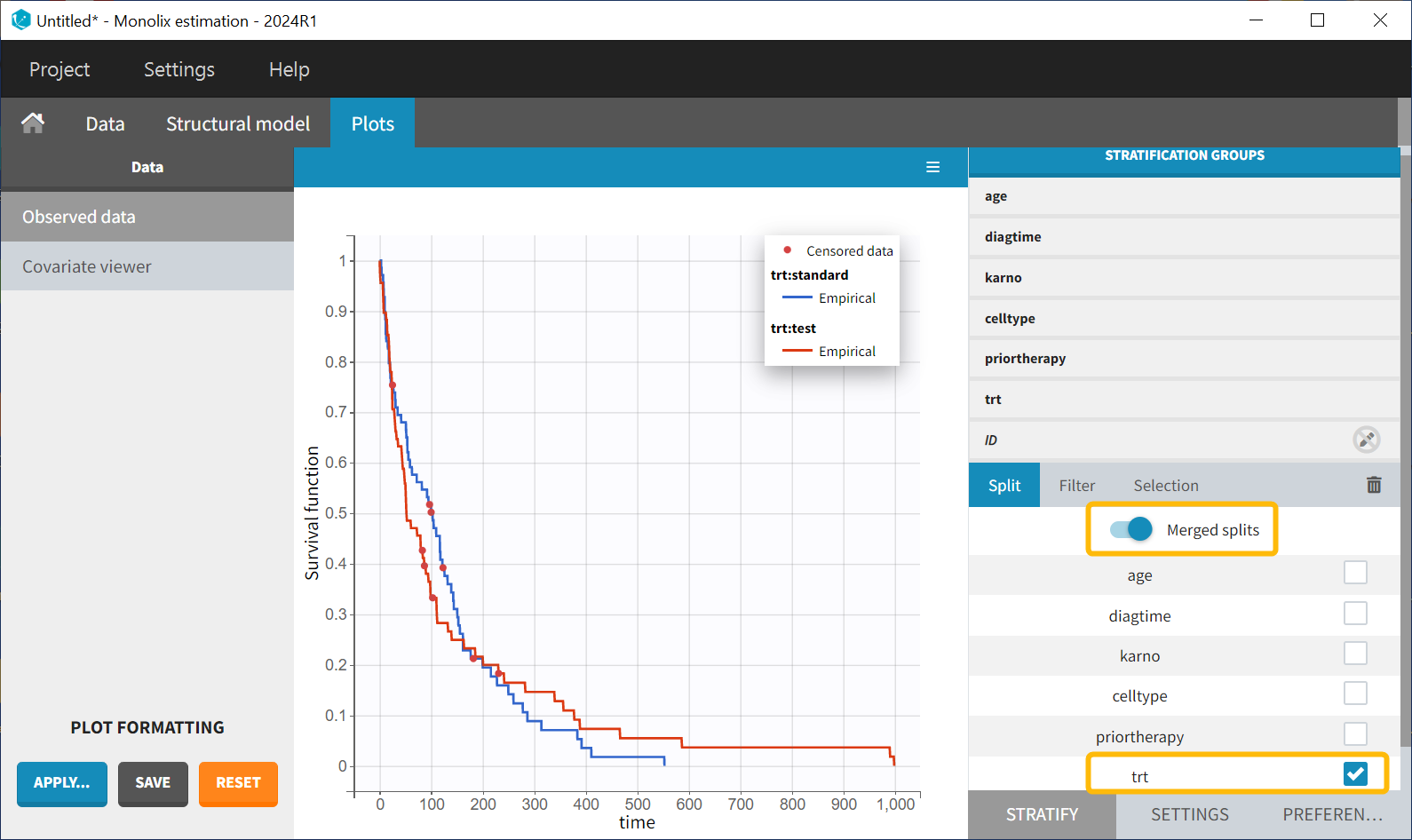1412x840 pixels.
Task: Click the red trt:test legend line
Action: (x=797, y=352)
